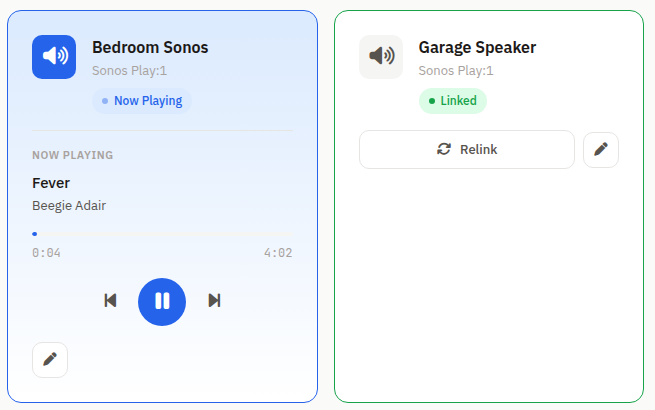Click Sonos Play:1 under Garage Speaker
The width and height of the screenshot is (655, 410).
456,71
